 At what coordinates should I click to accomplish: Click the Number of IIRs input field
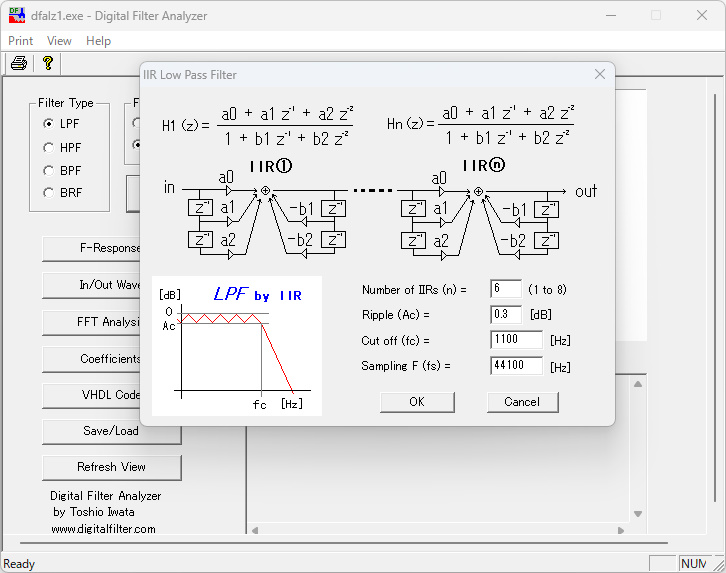(506, 289)
